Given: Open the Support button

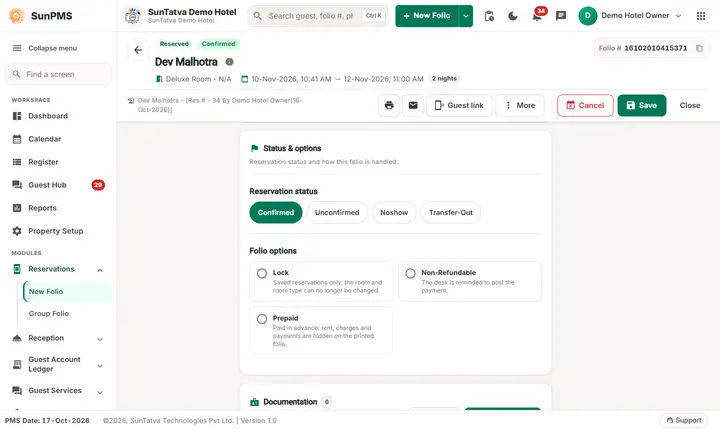Looking at the screenshot, I should [x=684, y=420].
